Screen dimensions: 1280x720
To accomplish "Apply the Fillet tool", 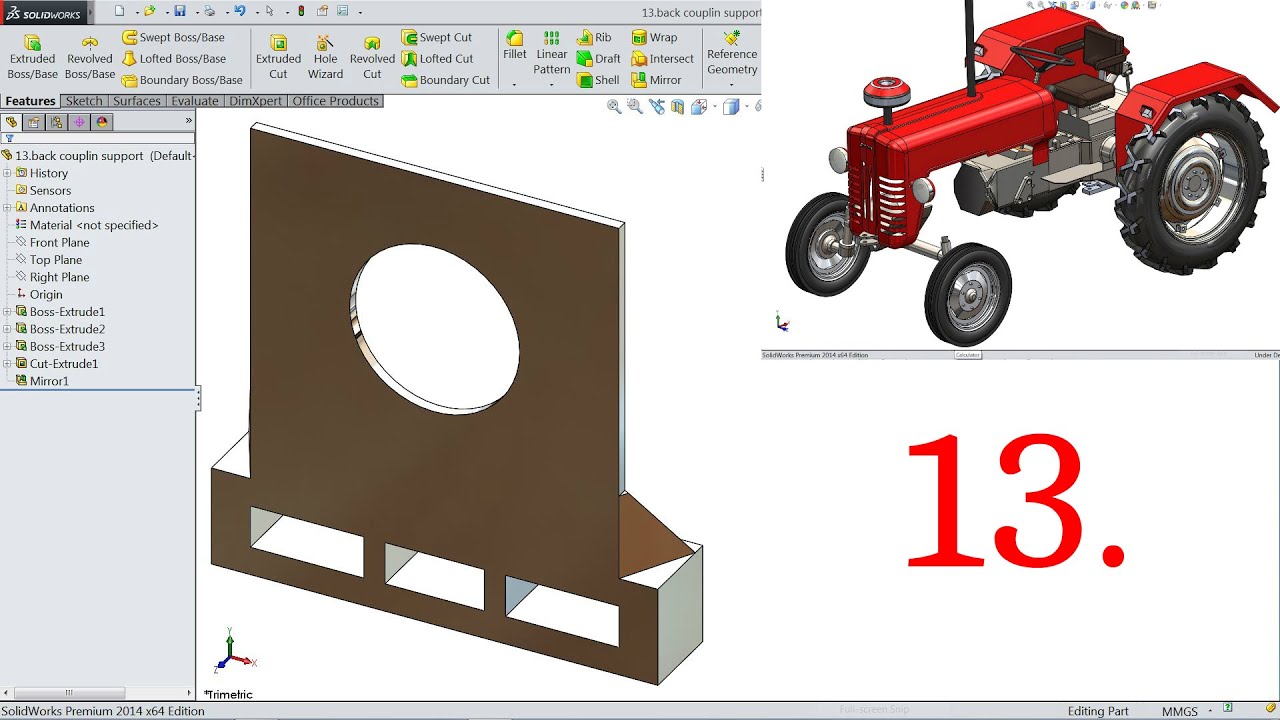I will click(x=514, y=46).
